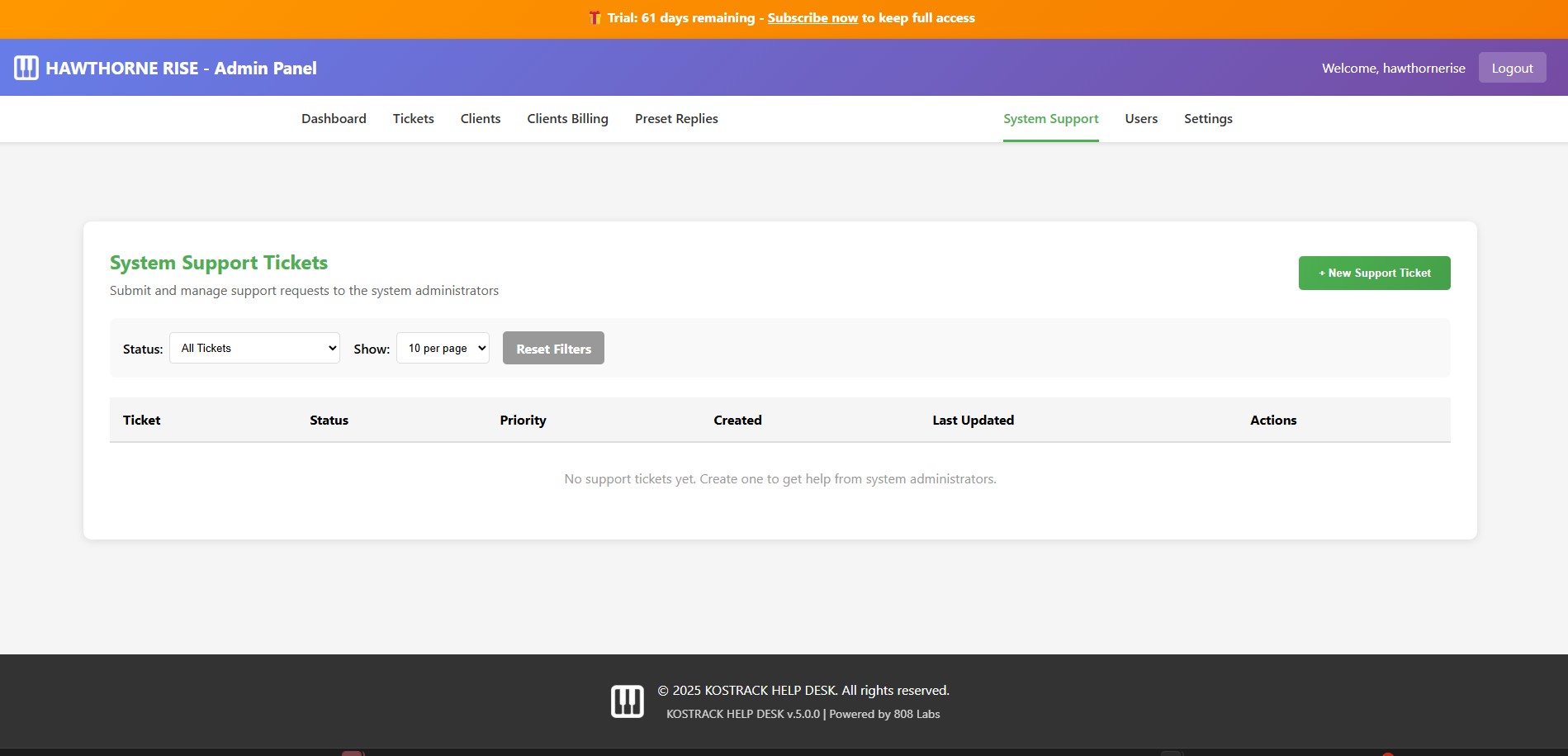
Task: Create a new support ticket
Action: tap(1373, 273)
